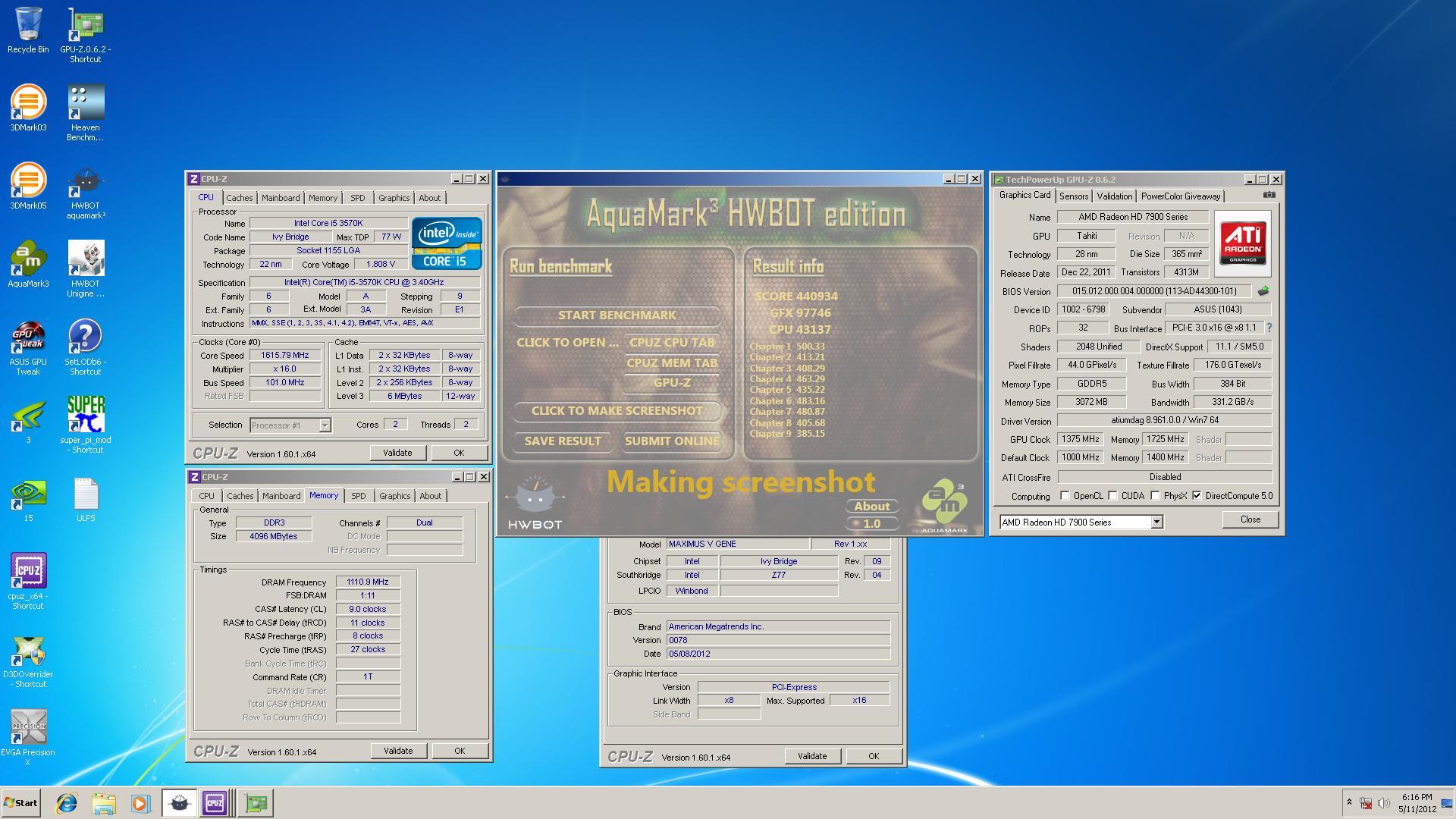Click Close button in GPU-Z
Screen dimensions: 1456x819
1250,519
